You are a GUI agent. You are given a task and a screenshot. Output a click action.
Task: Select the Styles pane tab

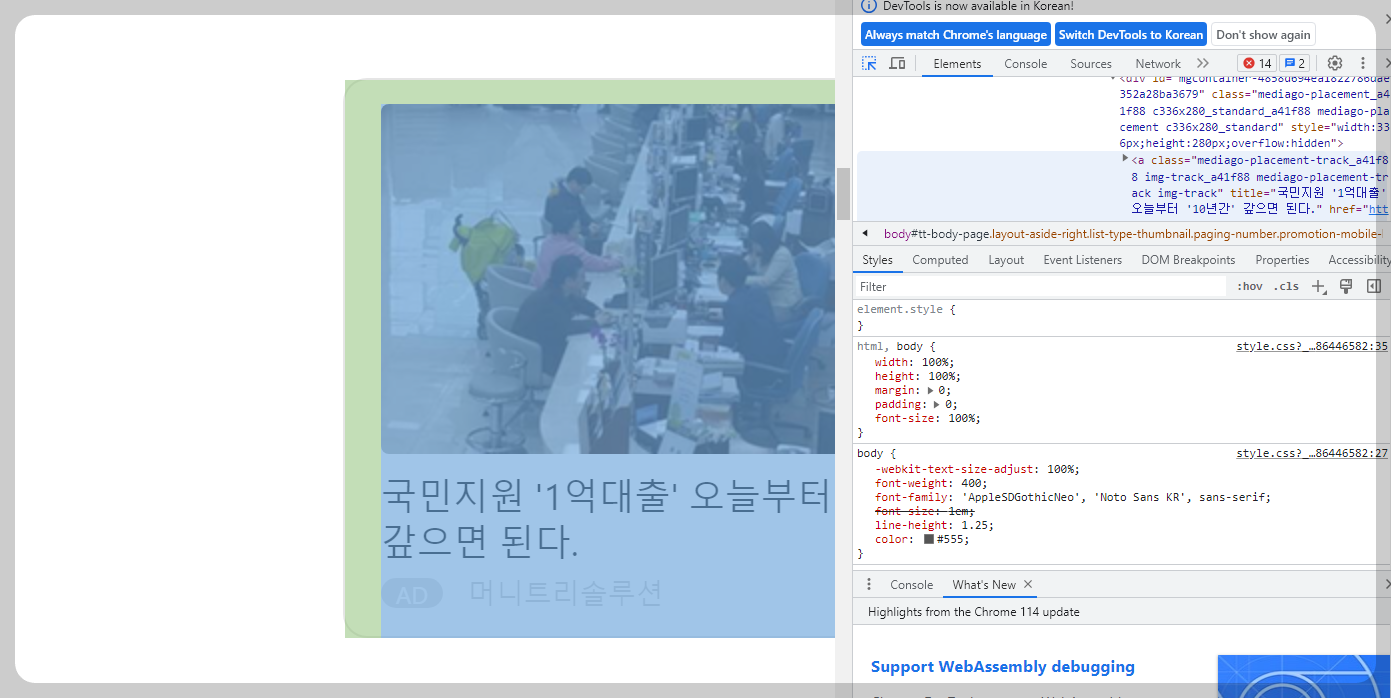877,260
